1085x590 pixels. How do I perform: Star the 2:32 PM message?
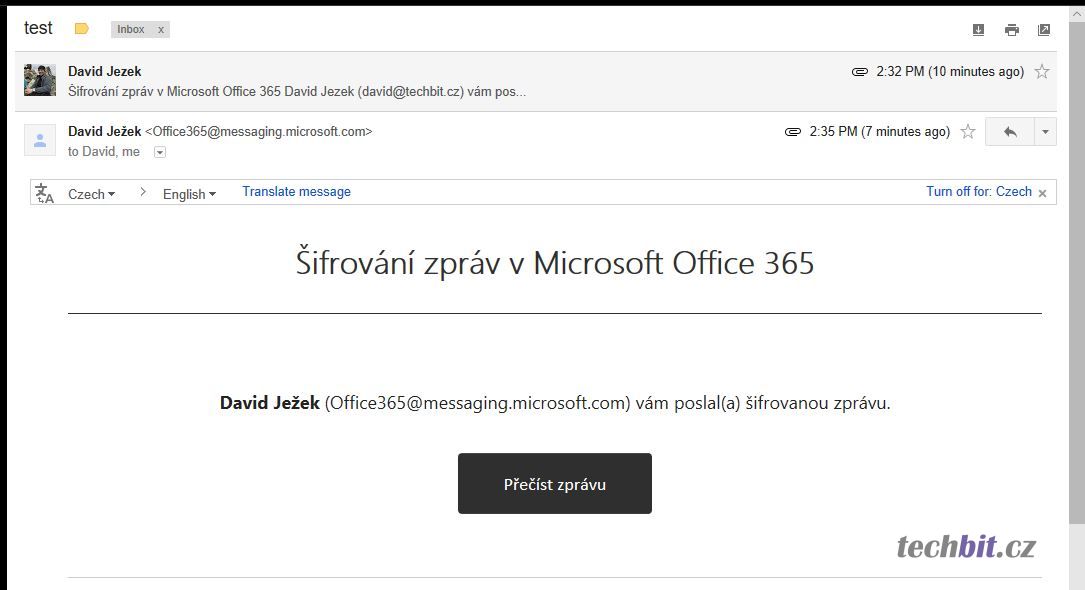point(1042,72)
